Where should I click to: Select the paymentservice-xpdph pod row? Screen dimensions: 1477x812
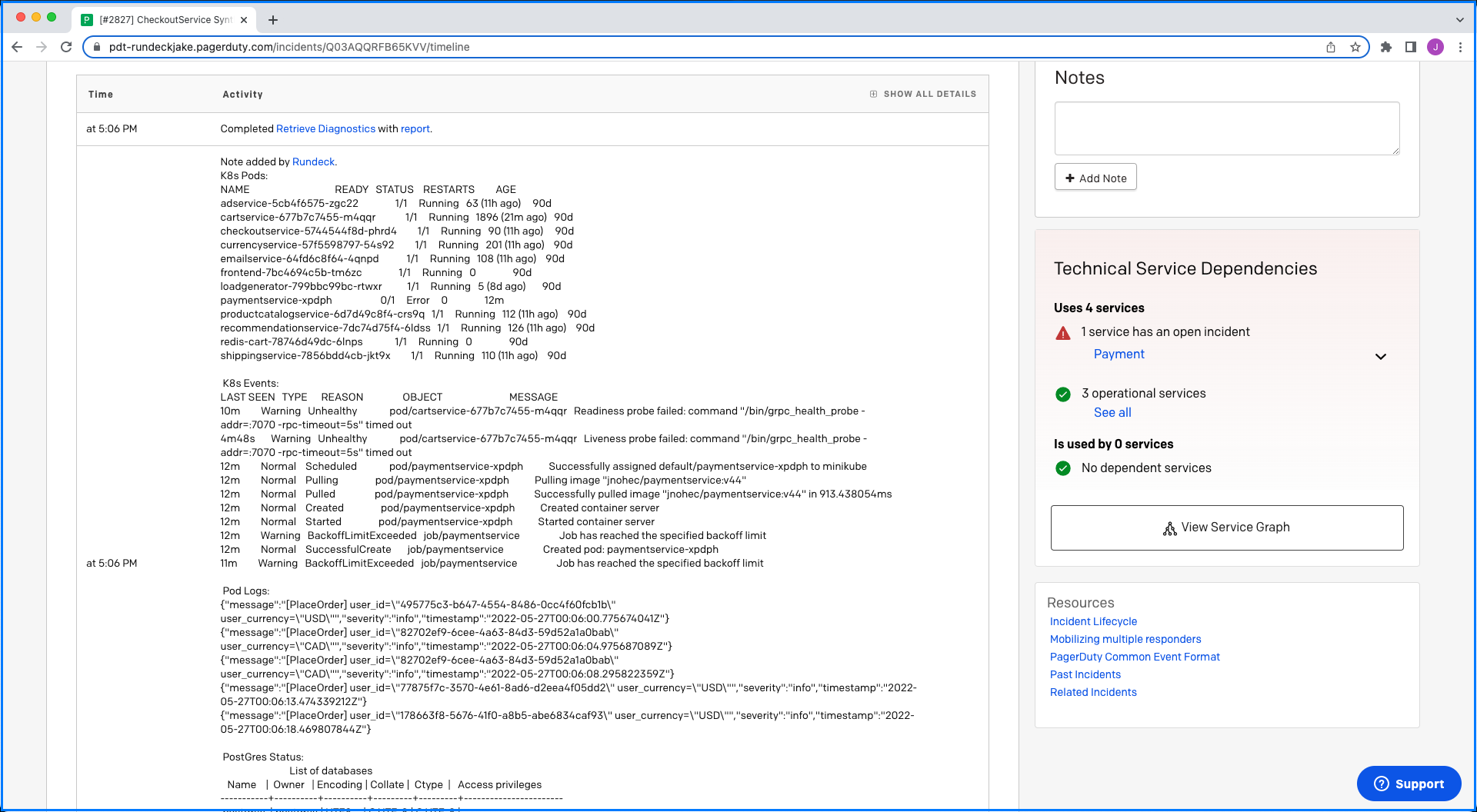362,300
